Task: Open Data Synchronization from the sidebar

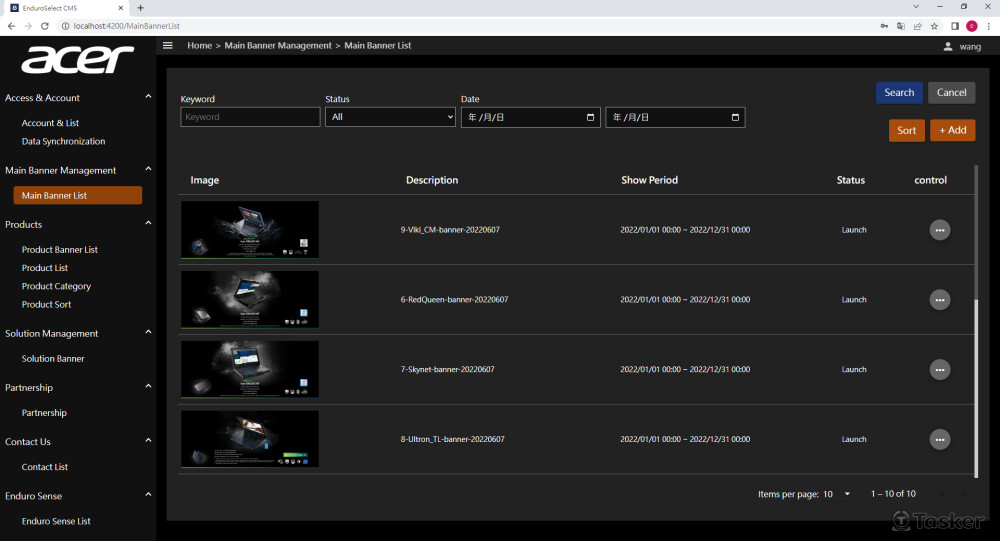Action: [x=63, y=141]
